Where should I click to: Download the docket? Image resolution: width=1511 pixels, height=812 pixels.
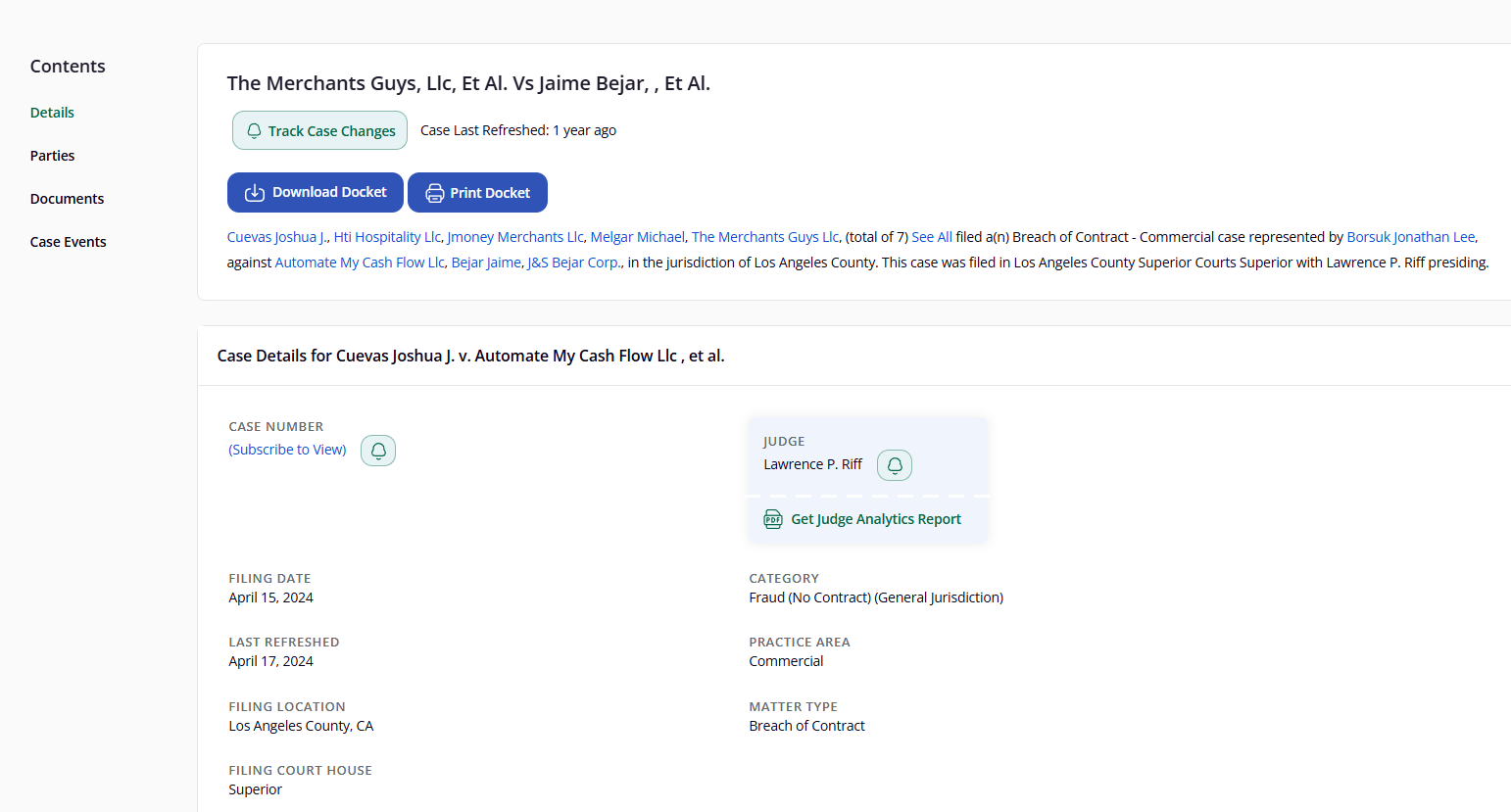pos(316,193)
